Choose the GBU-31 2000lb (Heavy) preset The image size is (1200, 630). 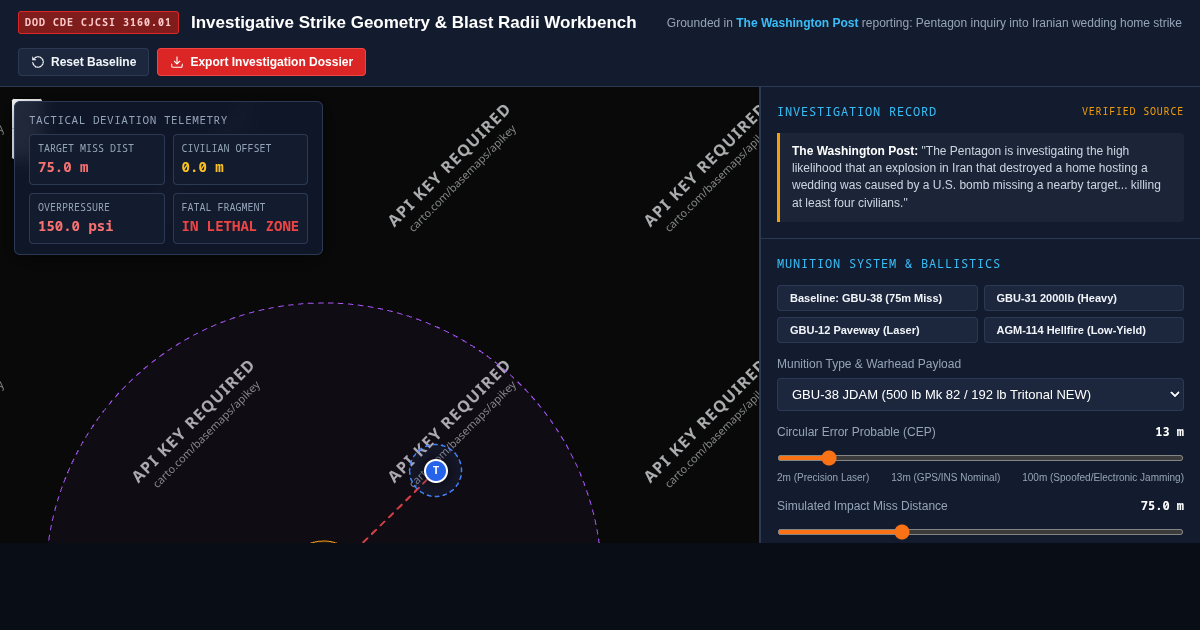1084,298
